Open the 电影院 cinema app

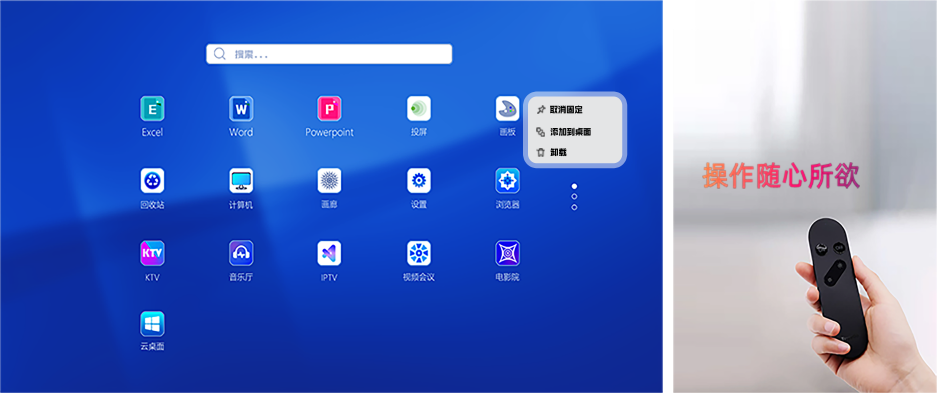tap(507, 253)
